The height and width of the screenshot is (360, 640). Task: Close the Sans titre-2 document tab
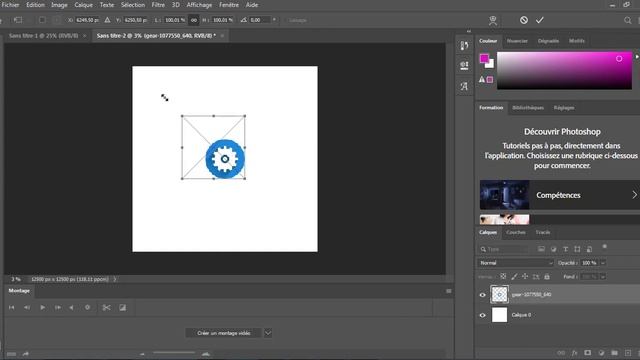pyautogui.click(x=222, y=36)
